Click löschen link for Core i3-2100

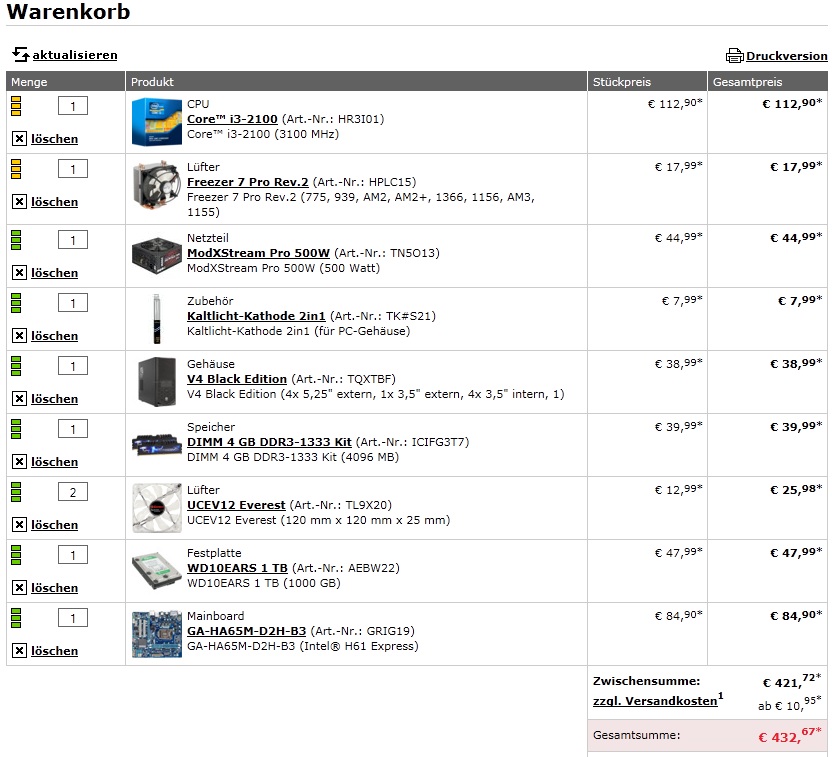[54, 139]
